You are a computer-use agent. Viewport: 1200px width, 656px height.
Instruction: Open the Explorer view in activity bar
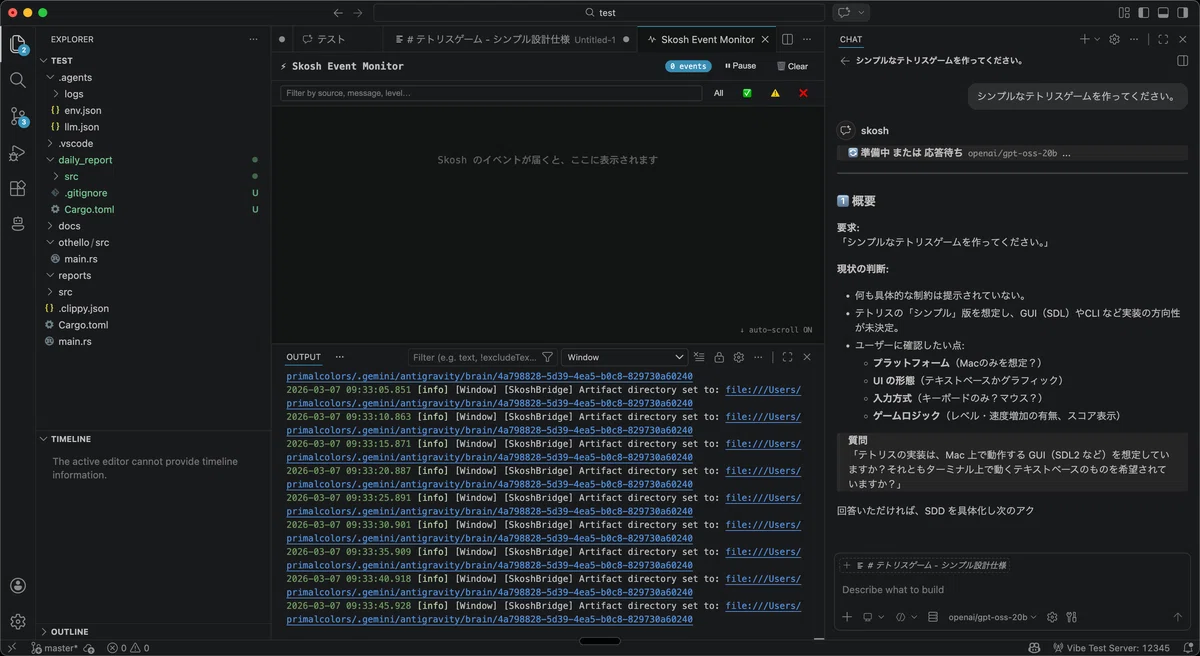[17, 44]
